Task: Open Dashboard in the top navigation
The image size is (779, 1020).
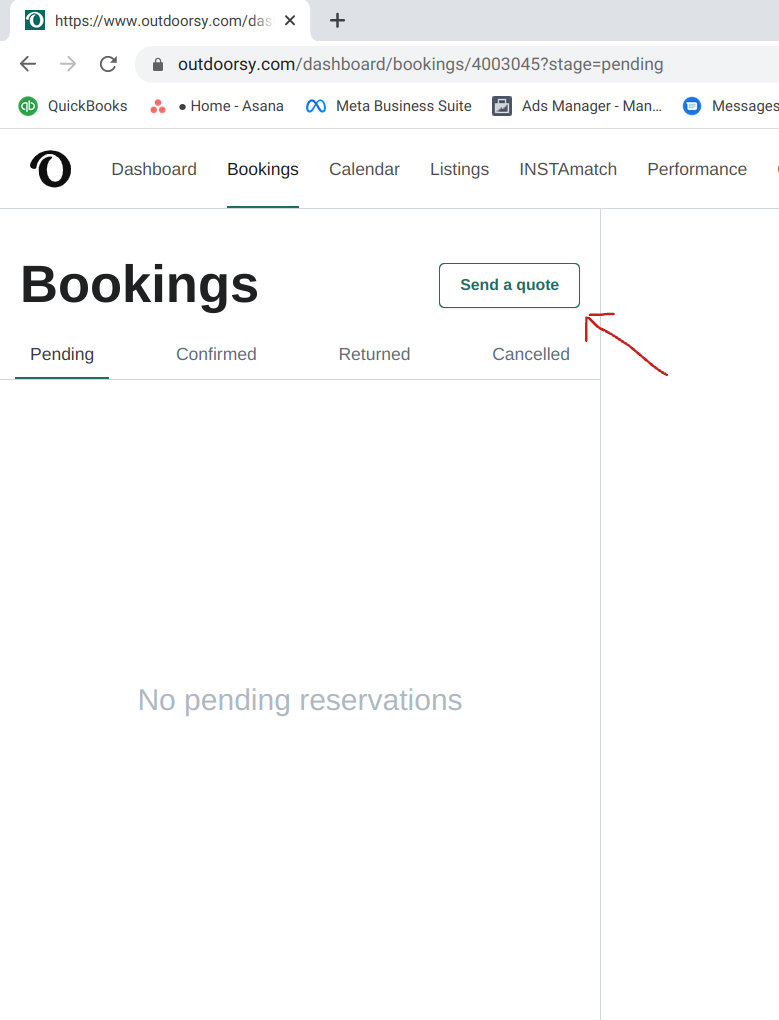Action: 154,169
